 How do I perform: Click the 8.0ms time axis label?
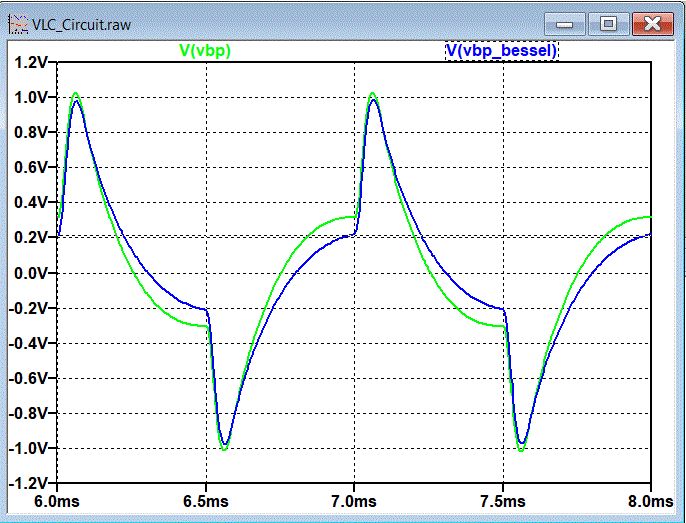(x=650, y=501)
